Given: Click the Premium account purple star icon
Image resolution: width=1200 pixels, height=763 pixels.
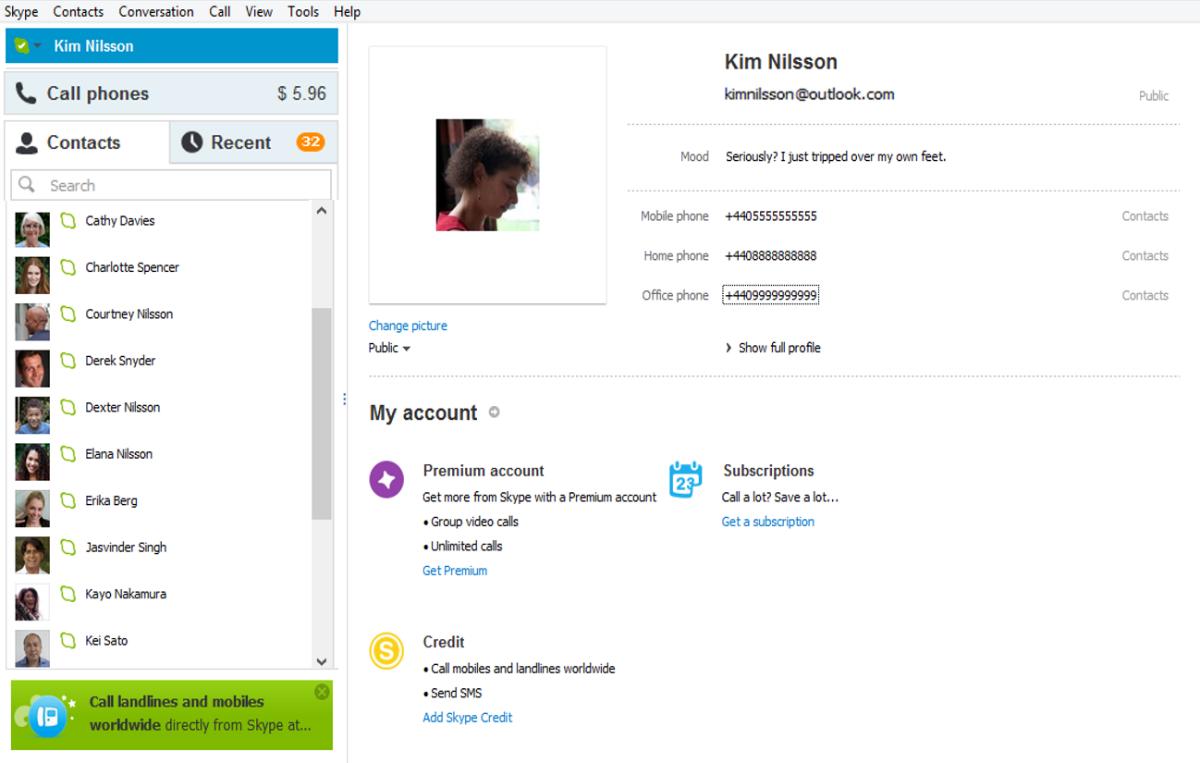Looking at the screenshot, I should coord(386,480).
